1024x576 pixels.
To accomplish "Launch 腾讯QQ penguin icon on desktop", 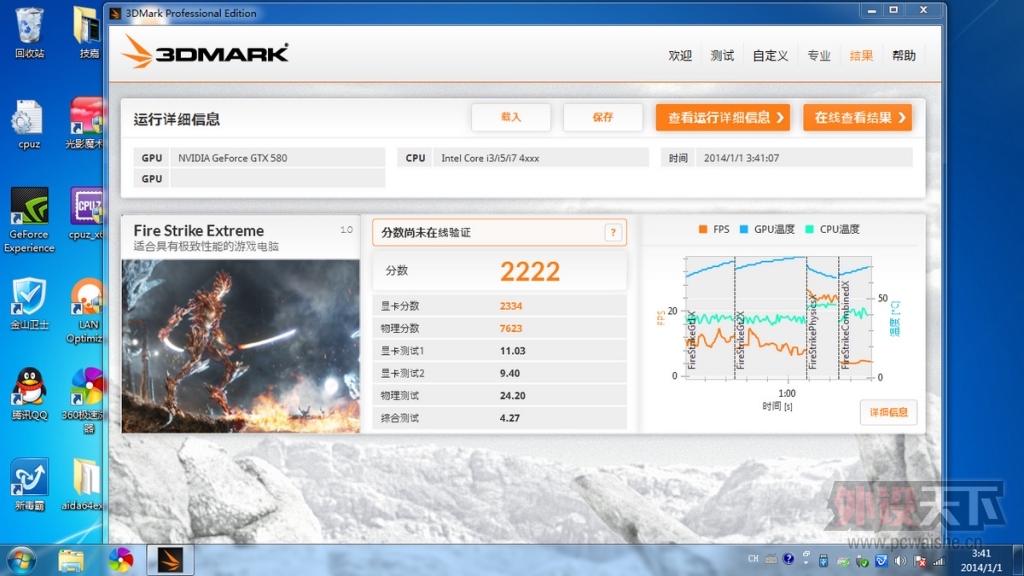I will [29, 394].
